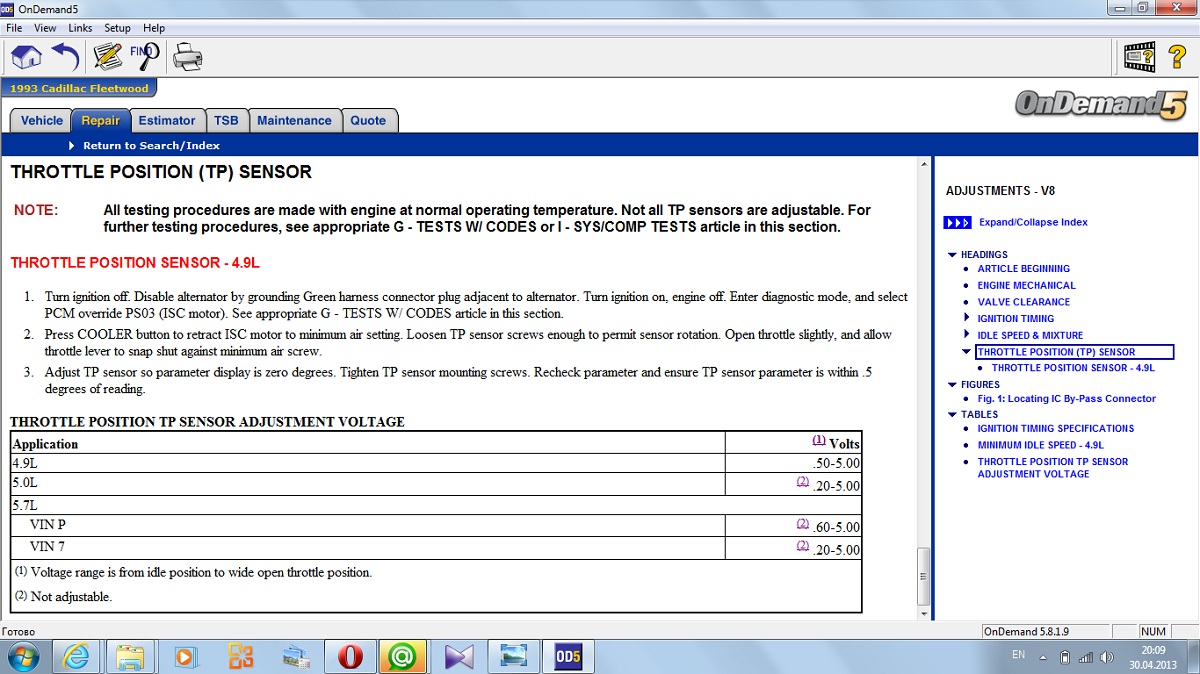Expand the IDLE SPEED & MIXTURE node
1200x674 pixels.
pos(966,335)
